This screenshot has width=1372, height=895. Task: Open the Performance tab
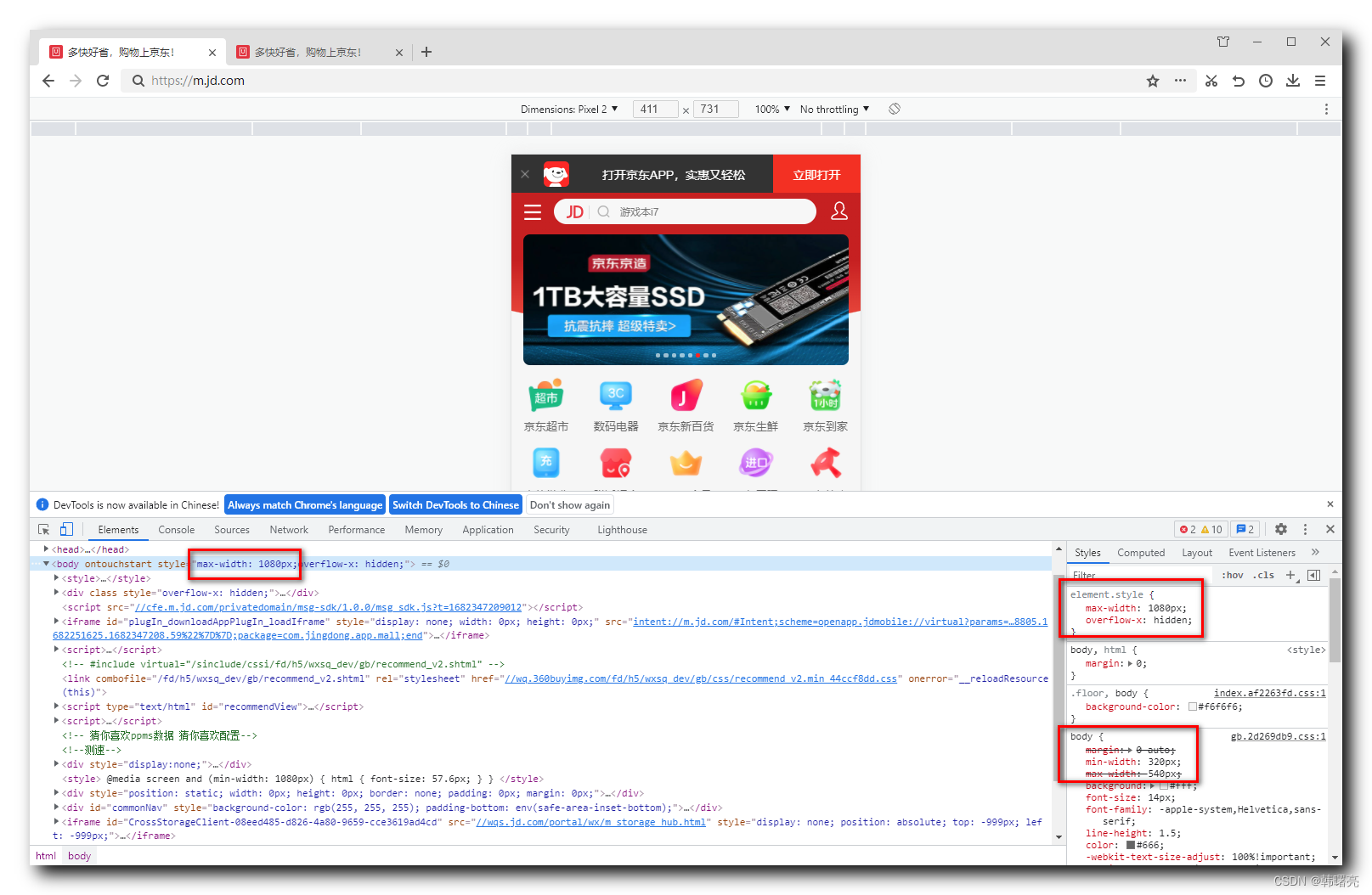(357, 529)
